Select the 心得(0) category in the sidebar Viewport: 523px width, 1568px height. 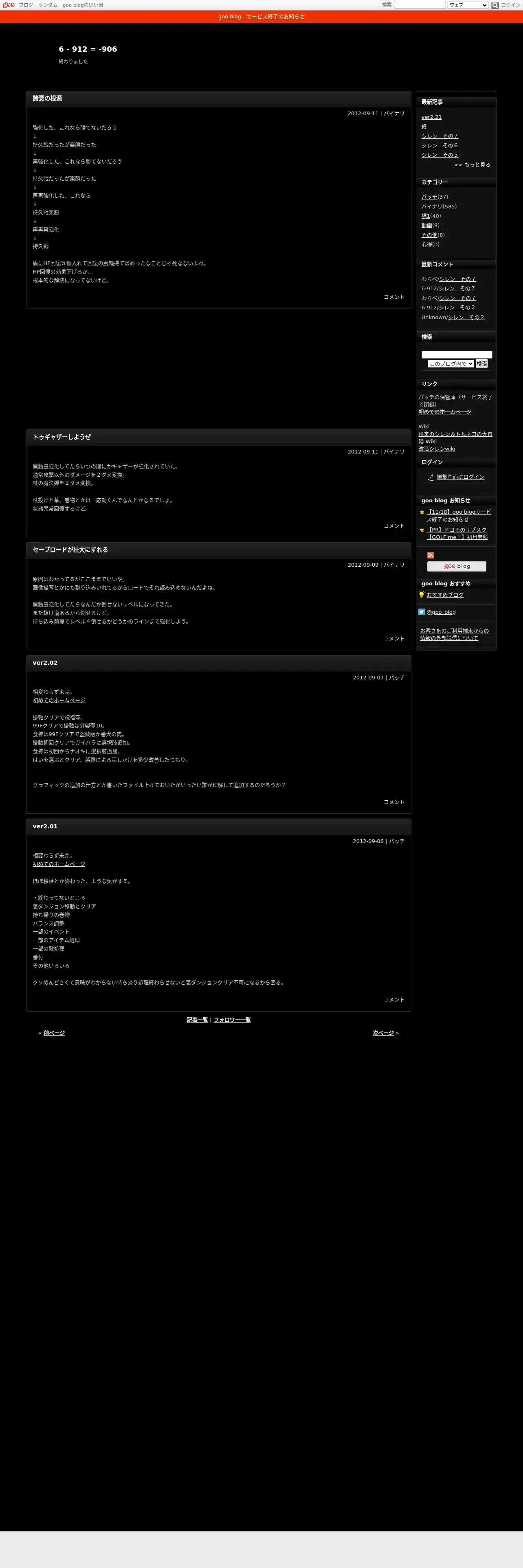(x=427, y=245)
